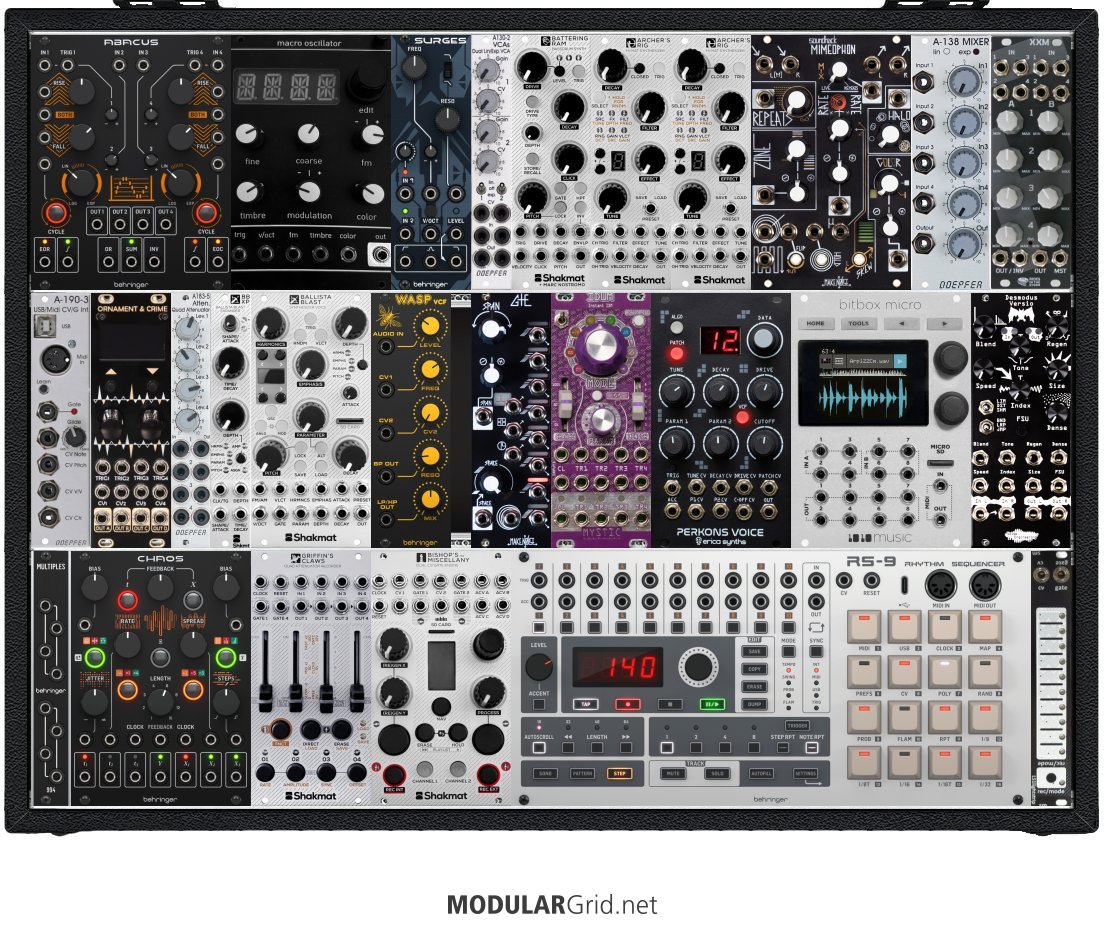The width and height of the screenshot is (1106, 926).
Task: Click the coarse knob on the macro oscillator
Action: pyautogui.click(x=308, y=134)
